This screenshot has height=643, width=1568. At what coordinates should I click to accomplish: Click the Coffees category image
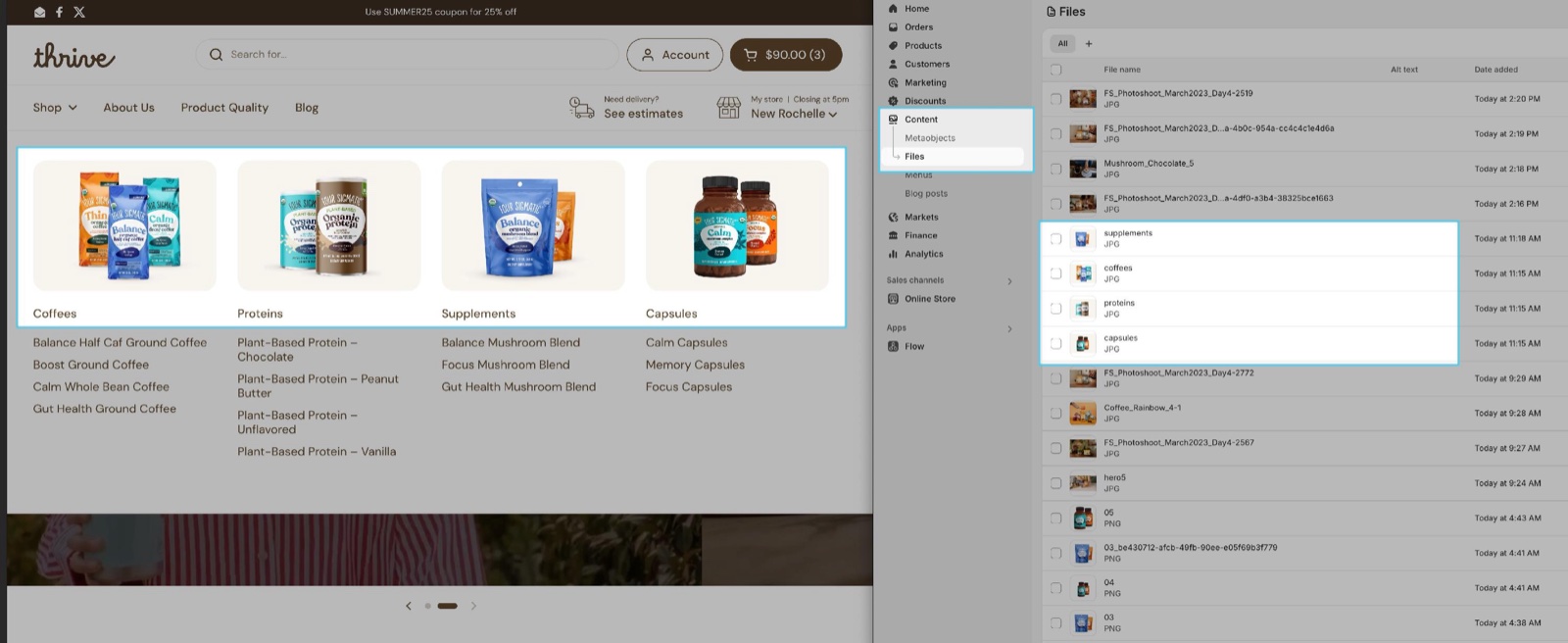[x=124, y=225]
